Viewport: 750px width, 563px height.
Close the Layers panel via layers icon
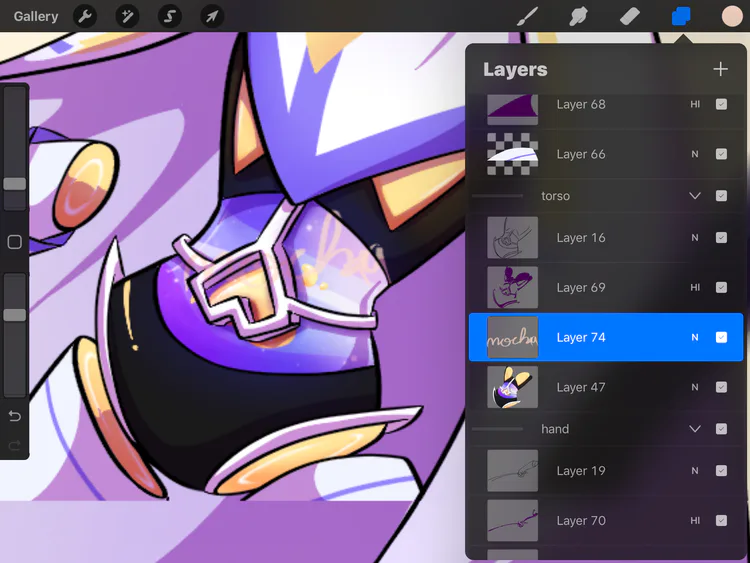point(681,16)
